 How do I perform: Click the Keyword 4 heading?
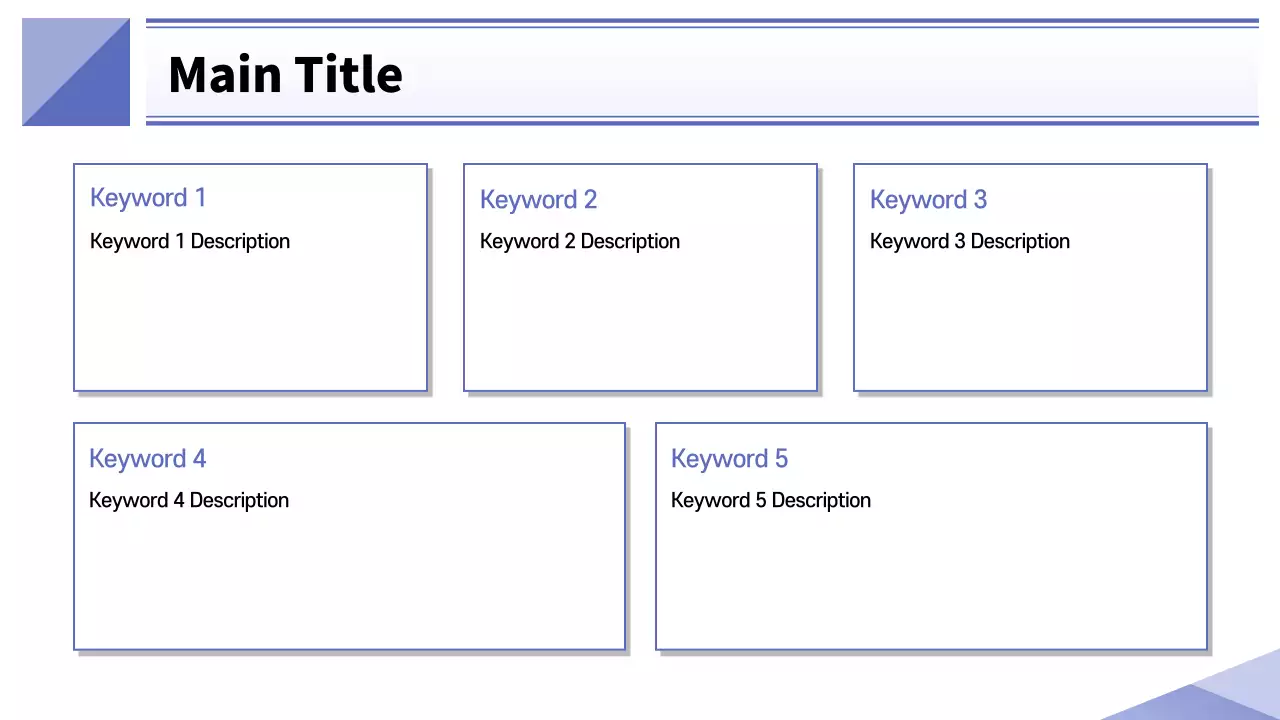point(147,459)
